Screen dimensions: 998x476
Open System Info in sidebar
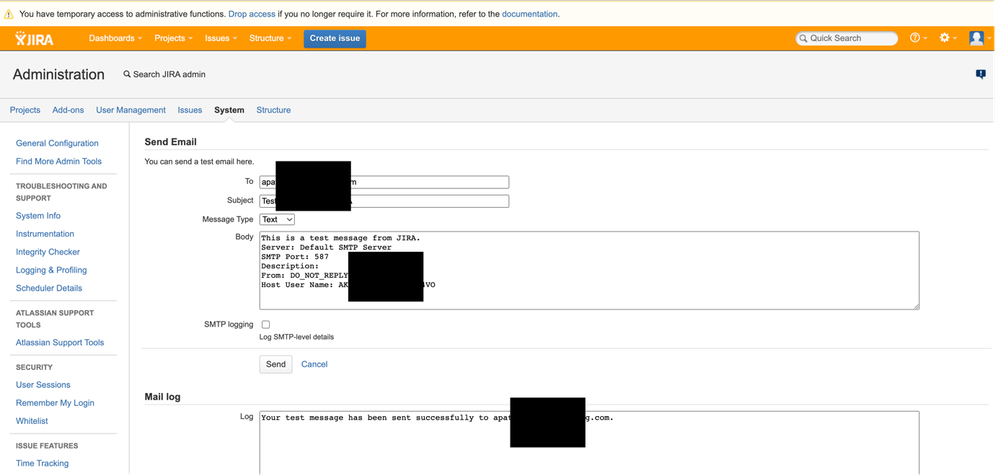coord(38,216)
